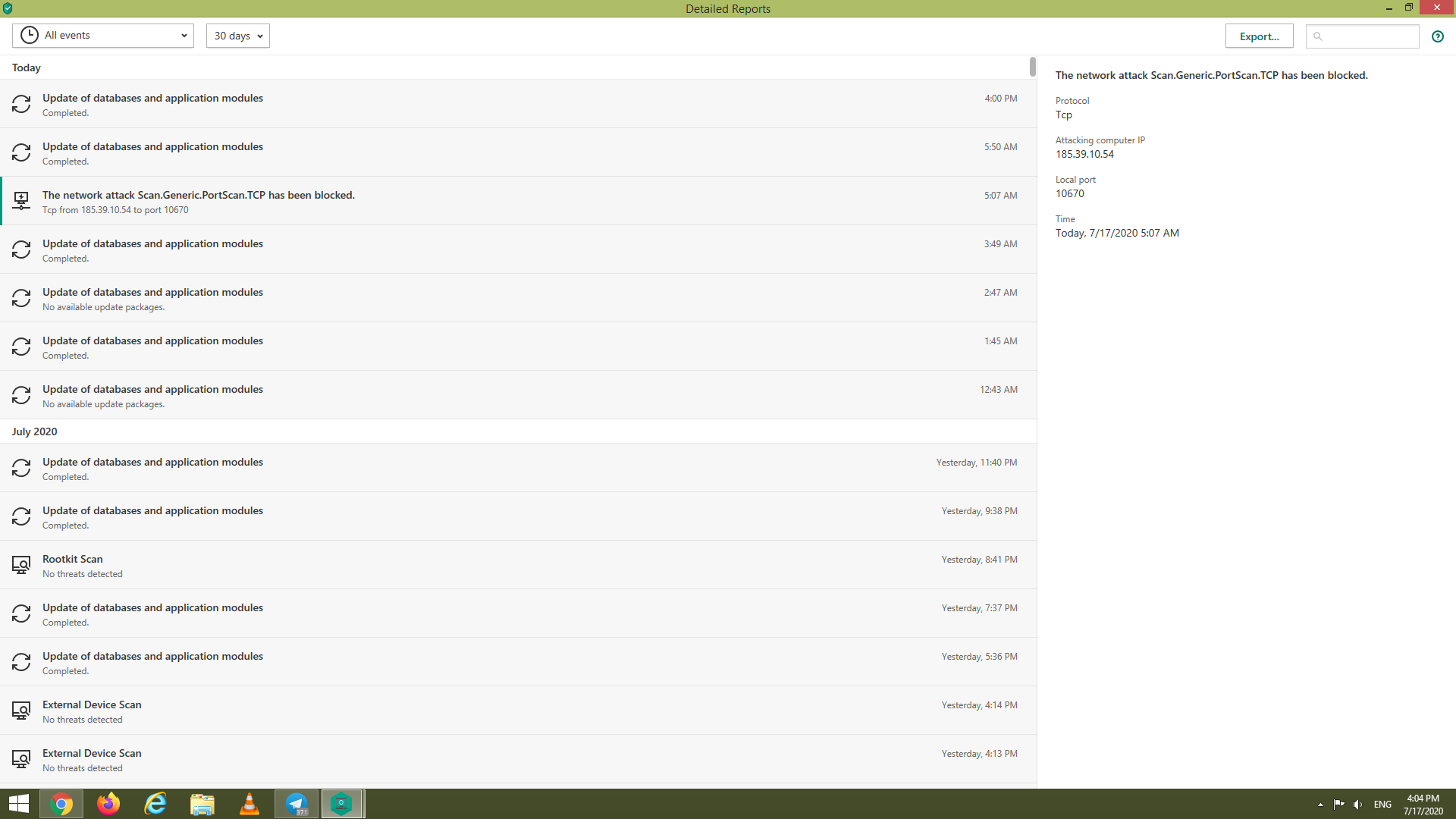Click the External Device Scan 4:14 PM icon

coord(21,711)
